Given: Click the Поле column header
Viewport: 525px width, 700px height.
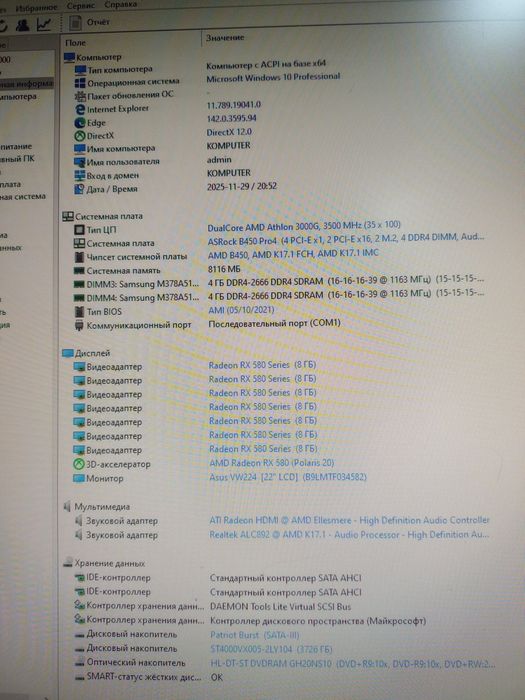Looking at the screenshot, I should pyautogui.click(x=75, y=43).
